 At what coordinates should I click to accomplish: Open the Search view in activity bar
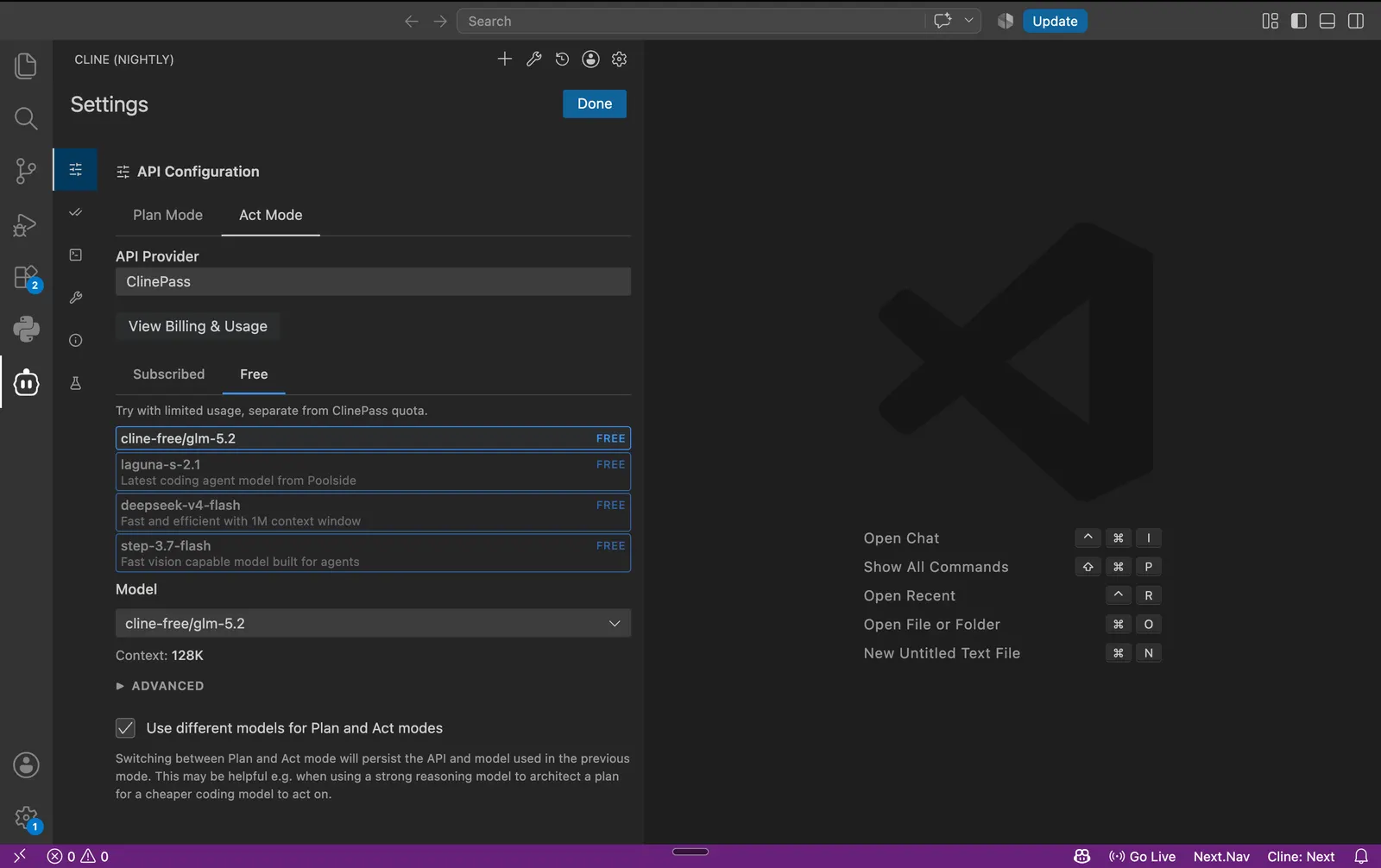(26, 118)
